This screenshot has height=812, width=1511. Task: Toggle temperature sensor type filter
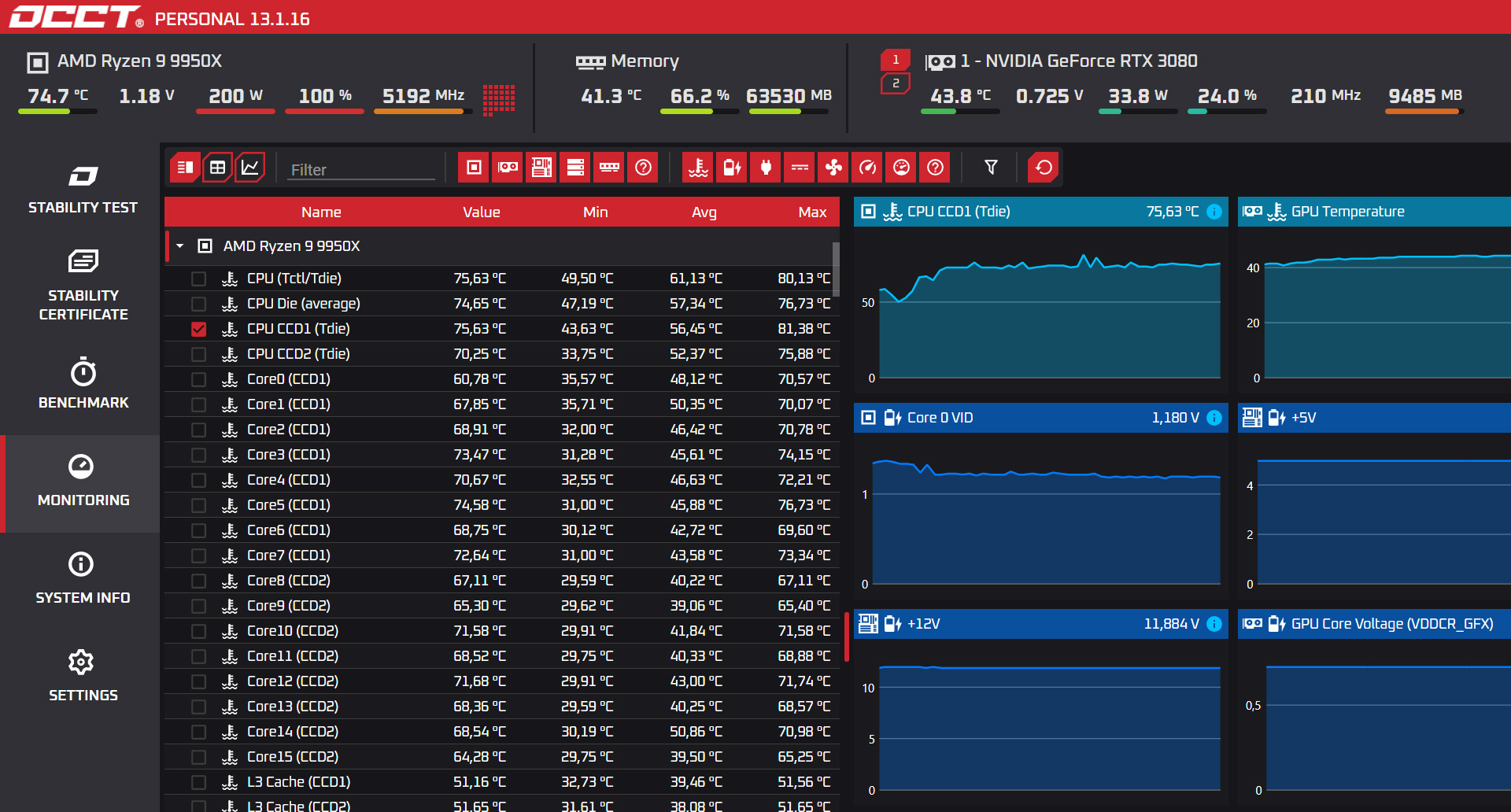click(x=698, y=167)
